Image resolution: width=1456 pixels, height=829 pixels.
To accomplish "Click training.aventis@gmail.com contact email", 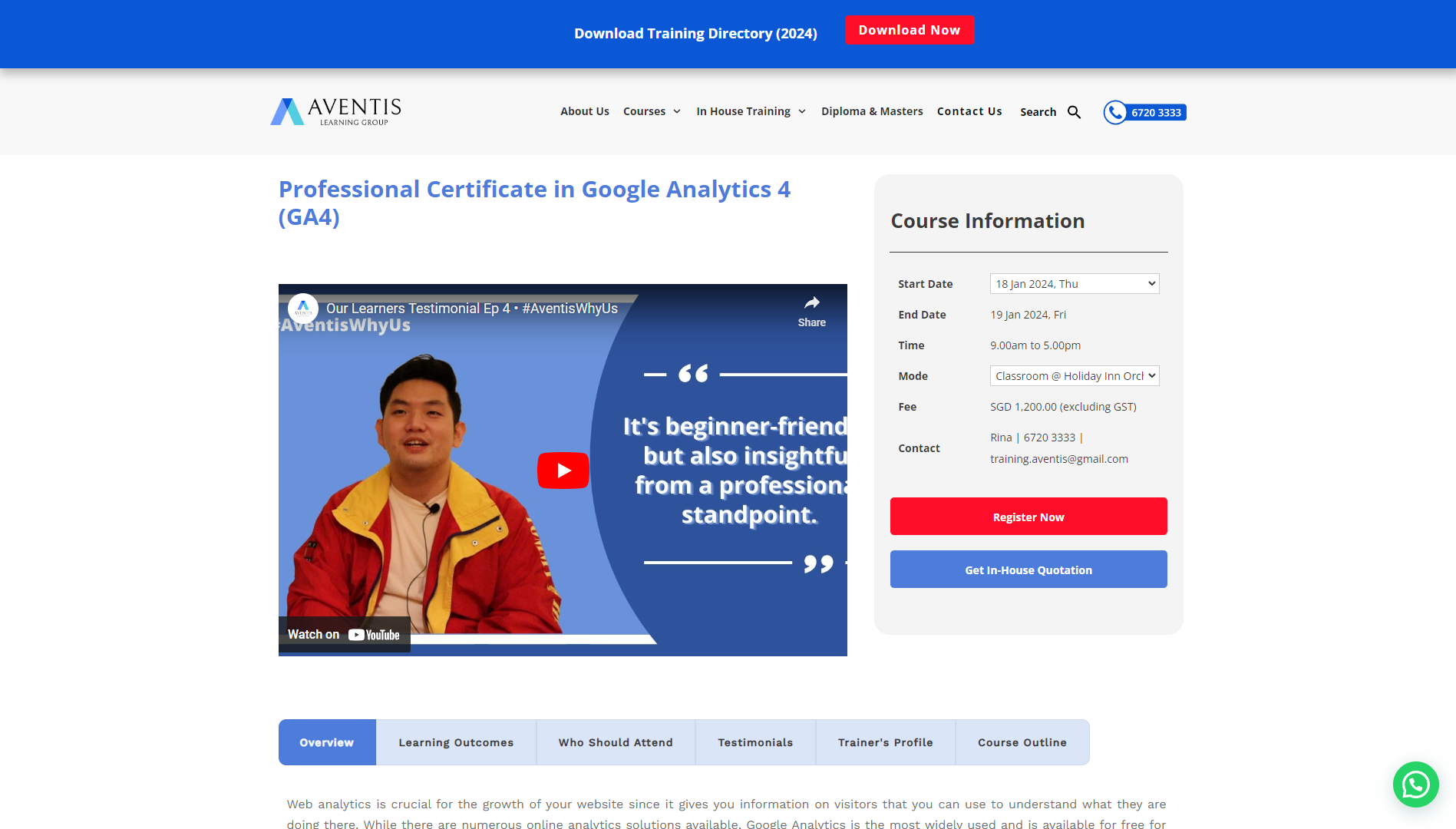I will pos(1059,459).
